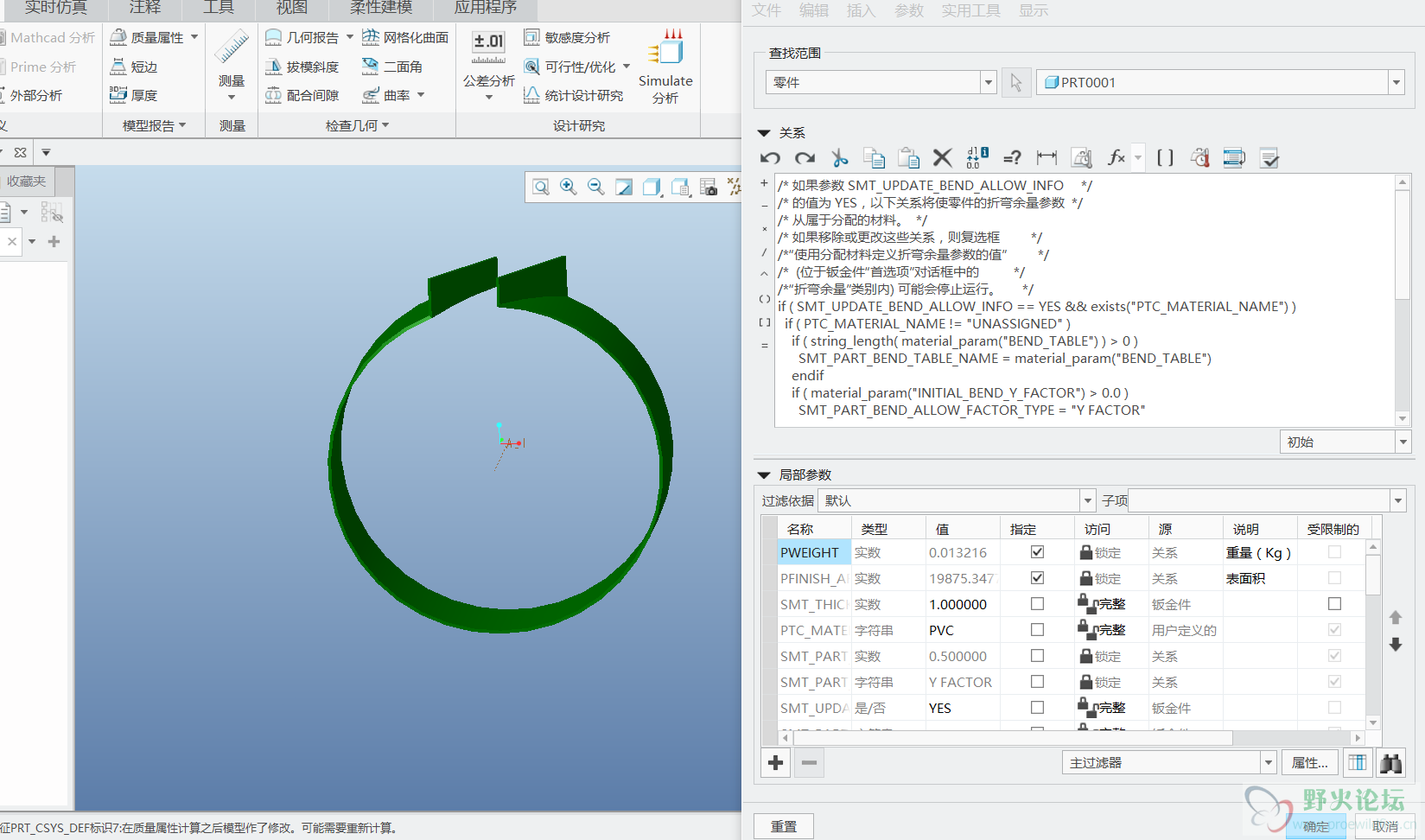Uncheck the designate checkbox for PWEIGHT
This screenshot has width=1425, height=840.
(1037, 552)
